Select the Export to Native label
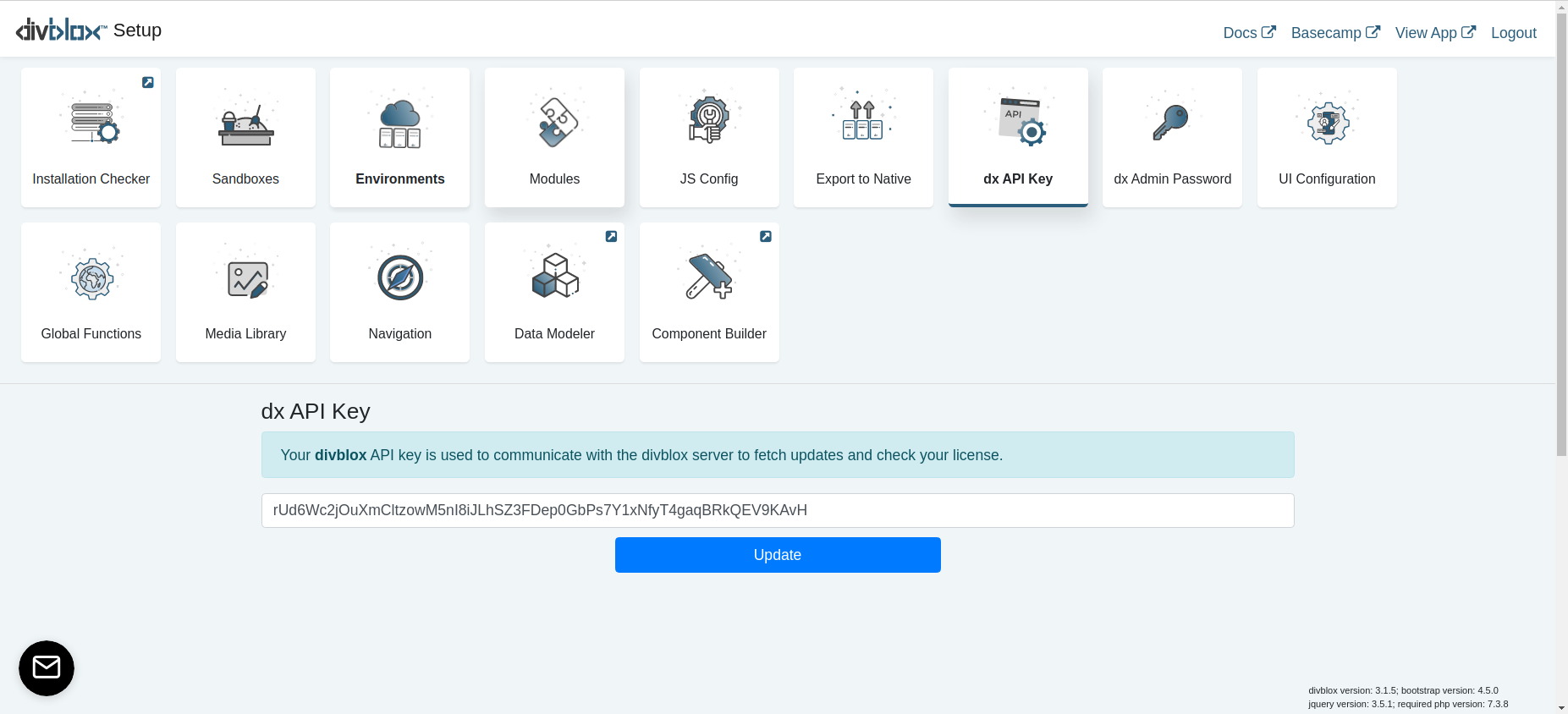This screenshot has width=1568, height=714. 863,179
